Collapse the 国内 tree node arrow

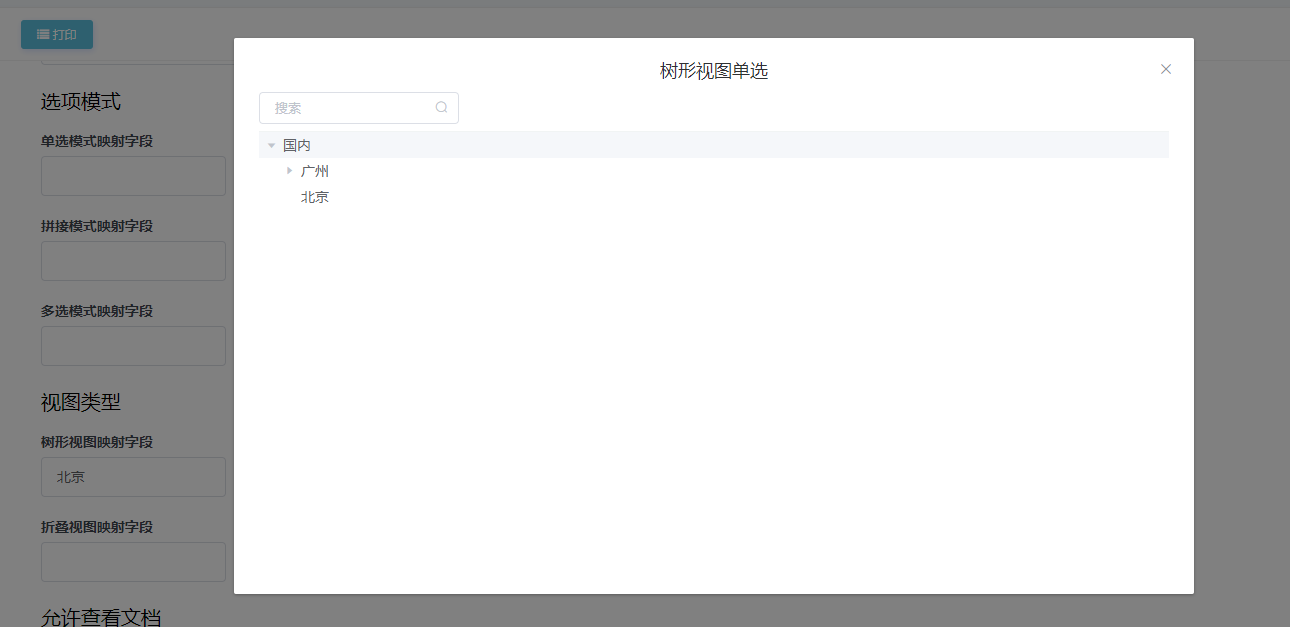(x=271, y=145)
